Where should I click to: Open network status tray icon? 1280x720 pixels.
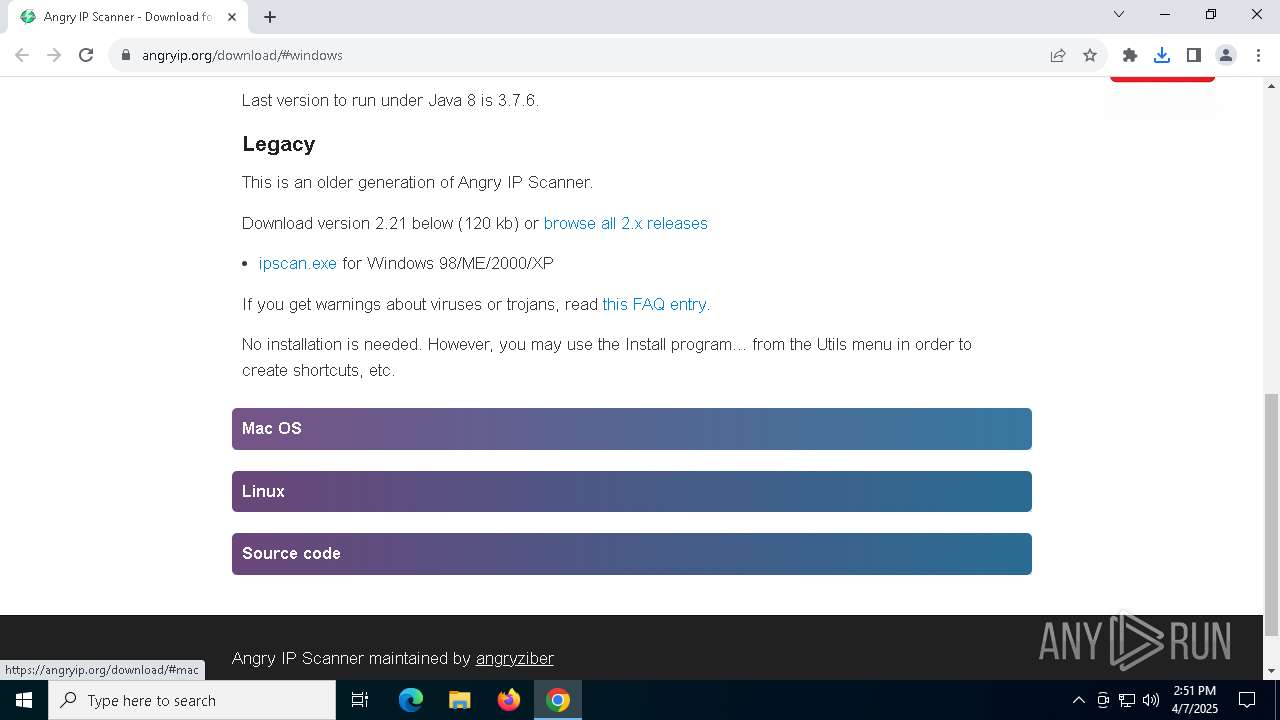point(1127,700)
